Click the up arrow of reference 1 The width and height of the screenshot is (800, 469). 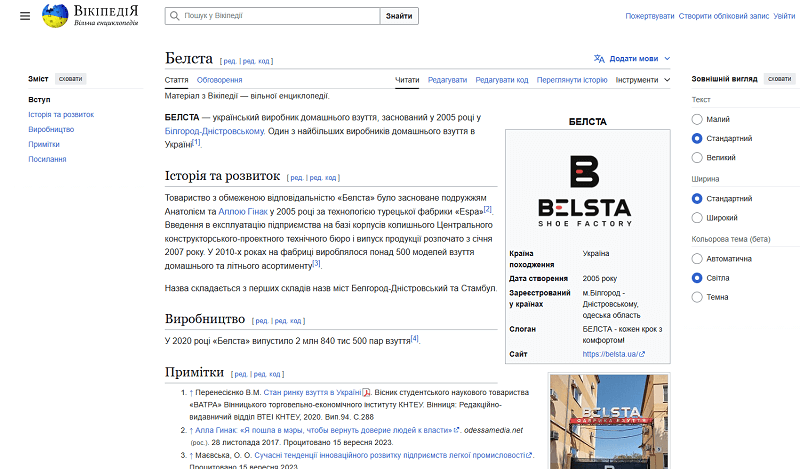191,393
